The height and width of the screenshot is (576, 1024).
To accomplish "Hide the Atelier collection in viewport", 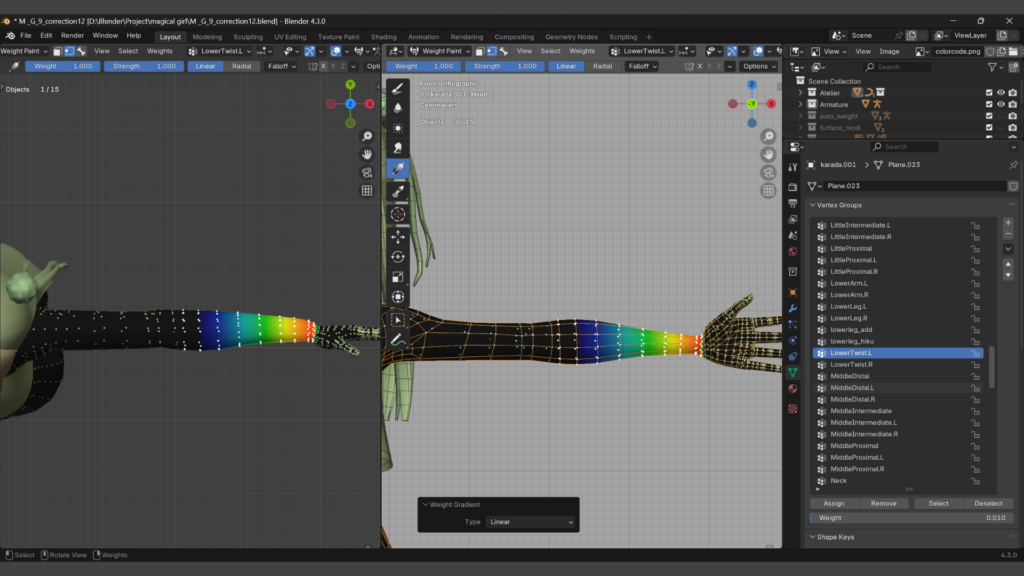I will tap(1001, 92).
